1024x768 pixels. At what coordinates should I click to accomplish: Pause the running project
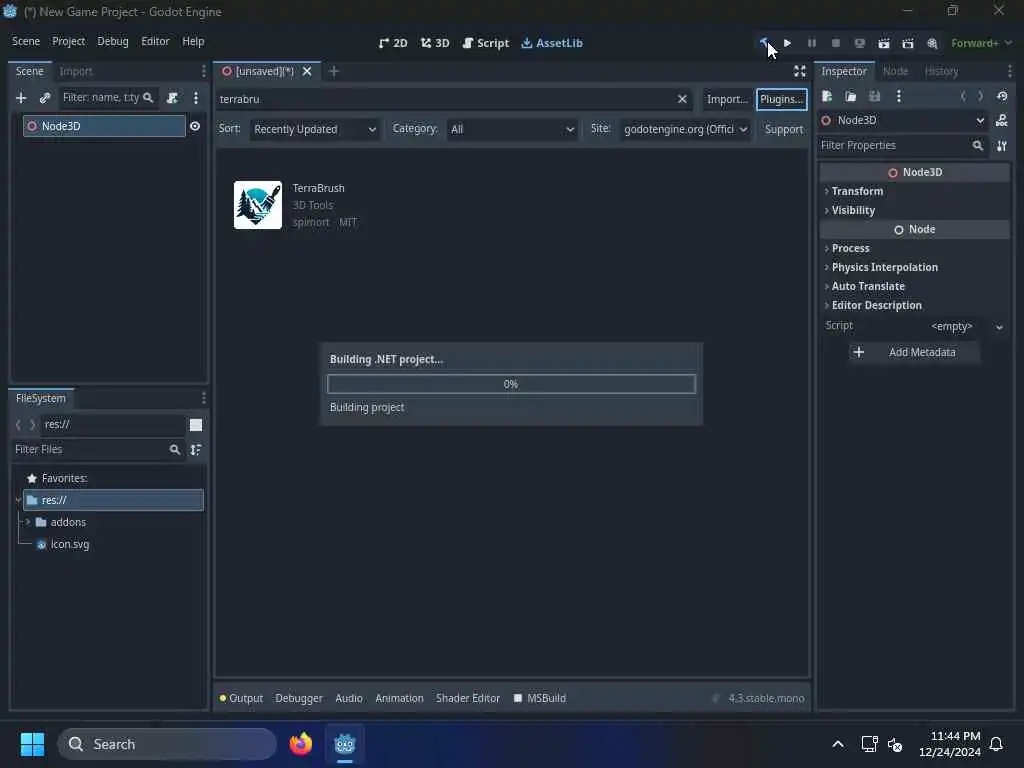(812, 42)
